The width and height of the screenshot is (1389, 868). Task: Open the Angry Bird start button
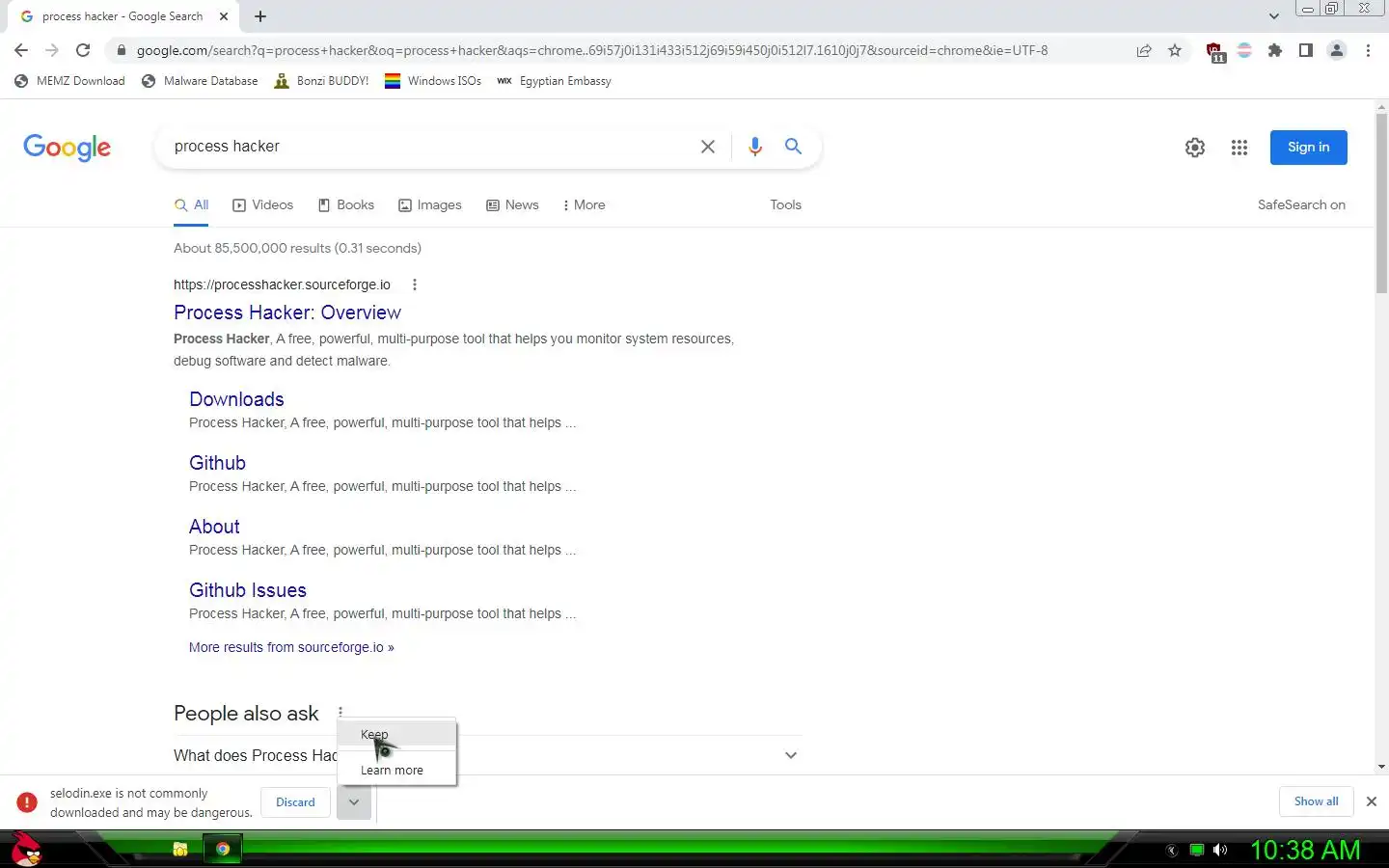(x=27, y=850)
